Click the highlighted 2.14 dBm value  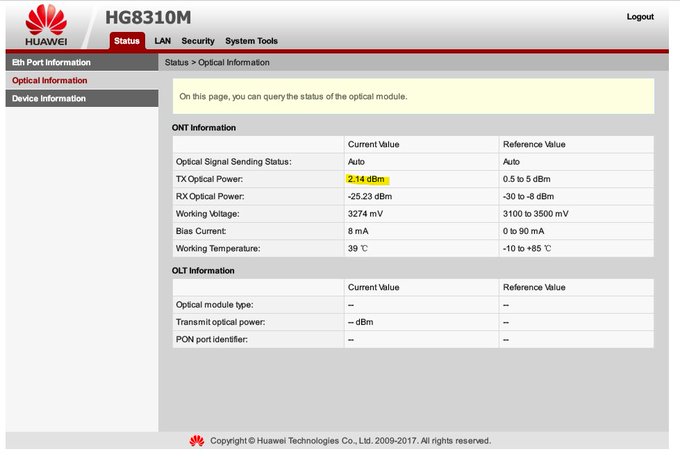click(366, 179)
